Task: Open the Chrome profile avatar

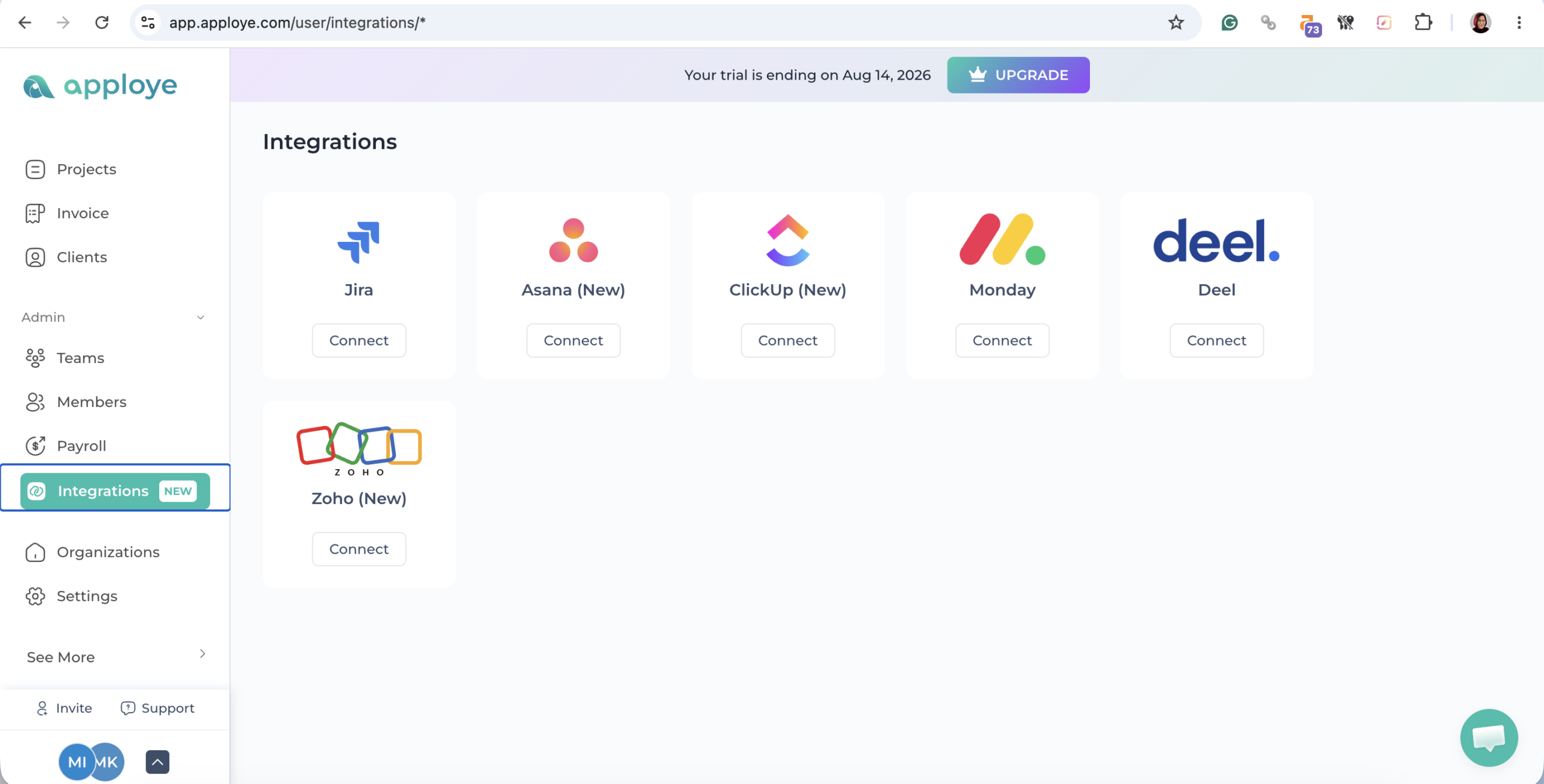Action: click(1480, 23)
